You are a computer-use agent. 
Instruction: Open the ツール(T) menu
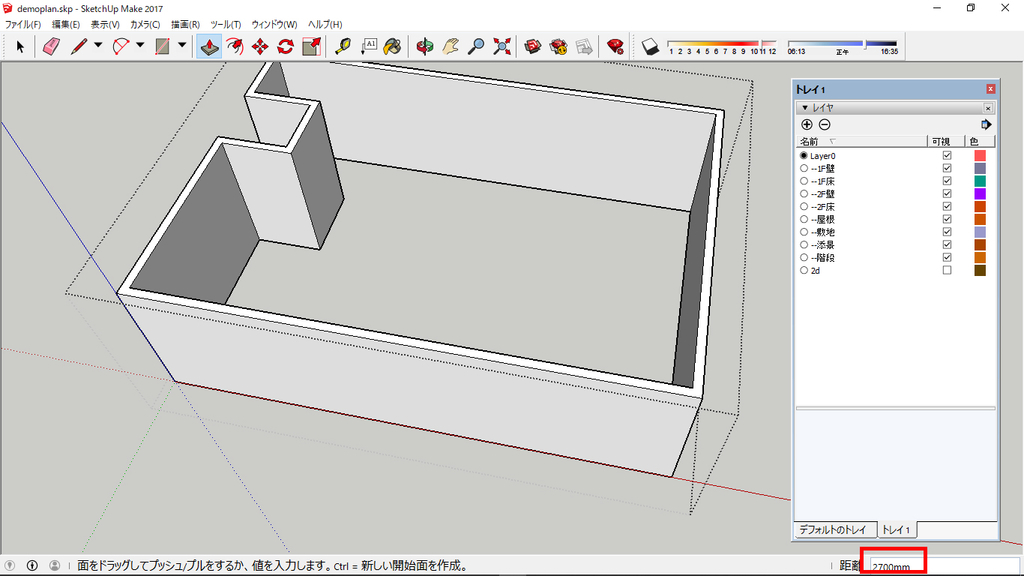point(225,24)
